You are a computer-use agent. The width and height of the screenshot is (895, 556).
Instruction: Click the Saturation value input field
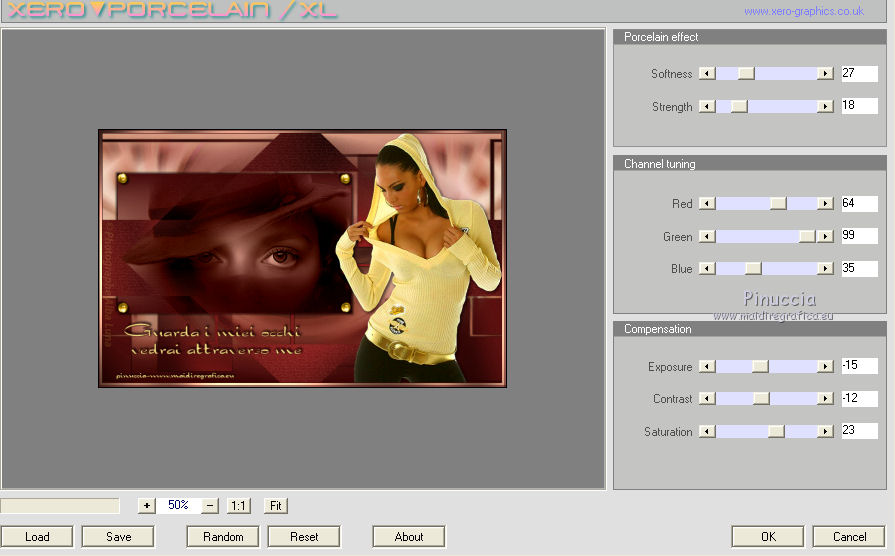click(x=859, y=431)
